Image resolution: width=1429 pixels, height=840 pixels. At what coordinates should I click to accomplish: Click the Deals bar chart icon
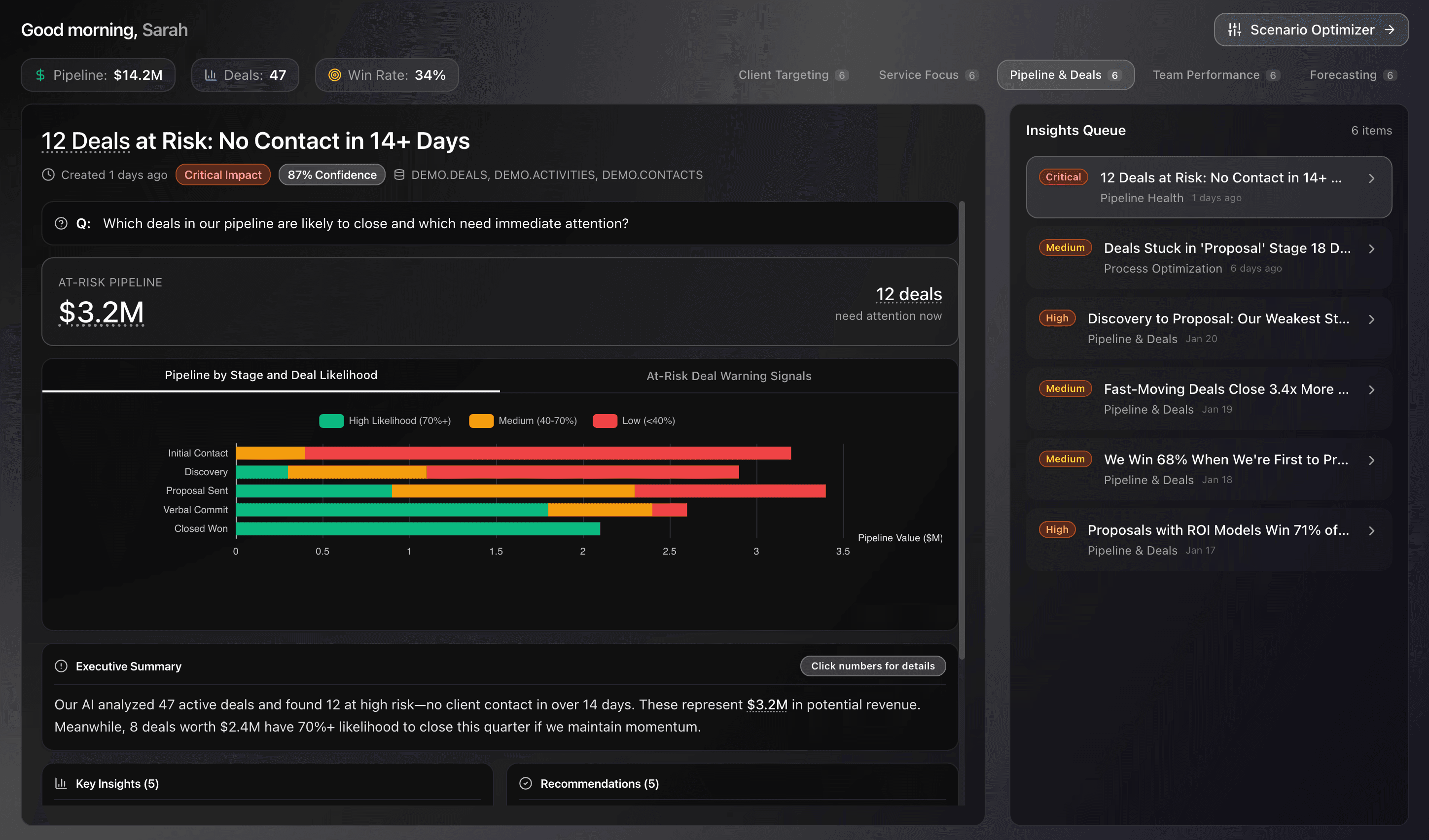pyautogui.click(x=212, y=75)
